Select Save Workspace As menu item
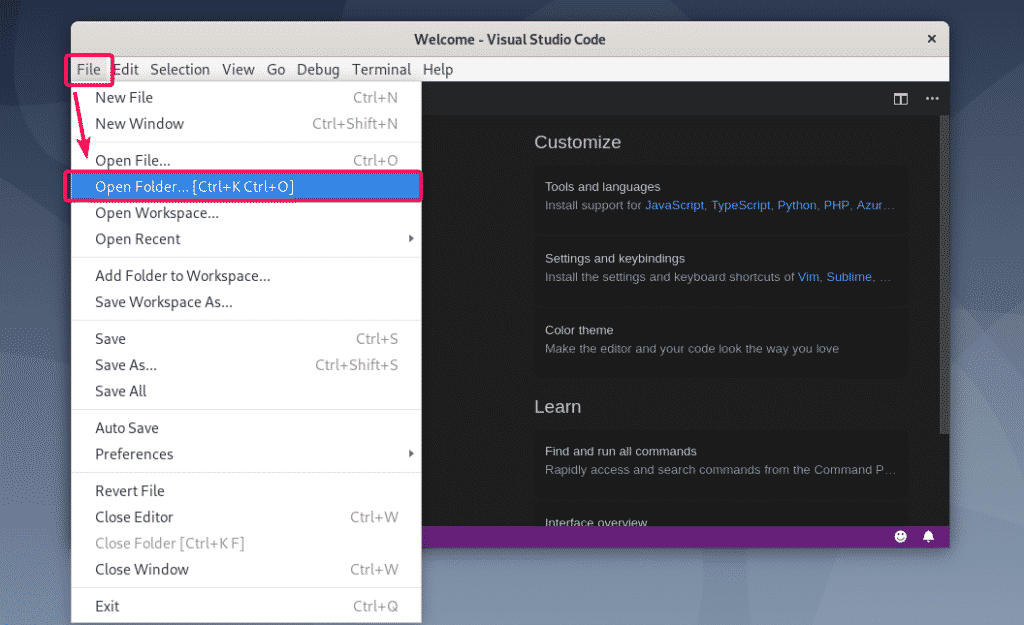 [163, 302]
